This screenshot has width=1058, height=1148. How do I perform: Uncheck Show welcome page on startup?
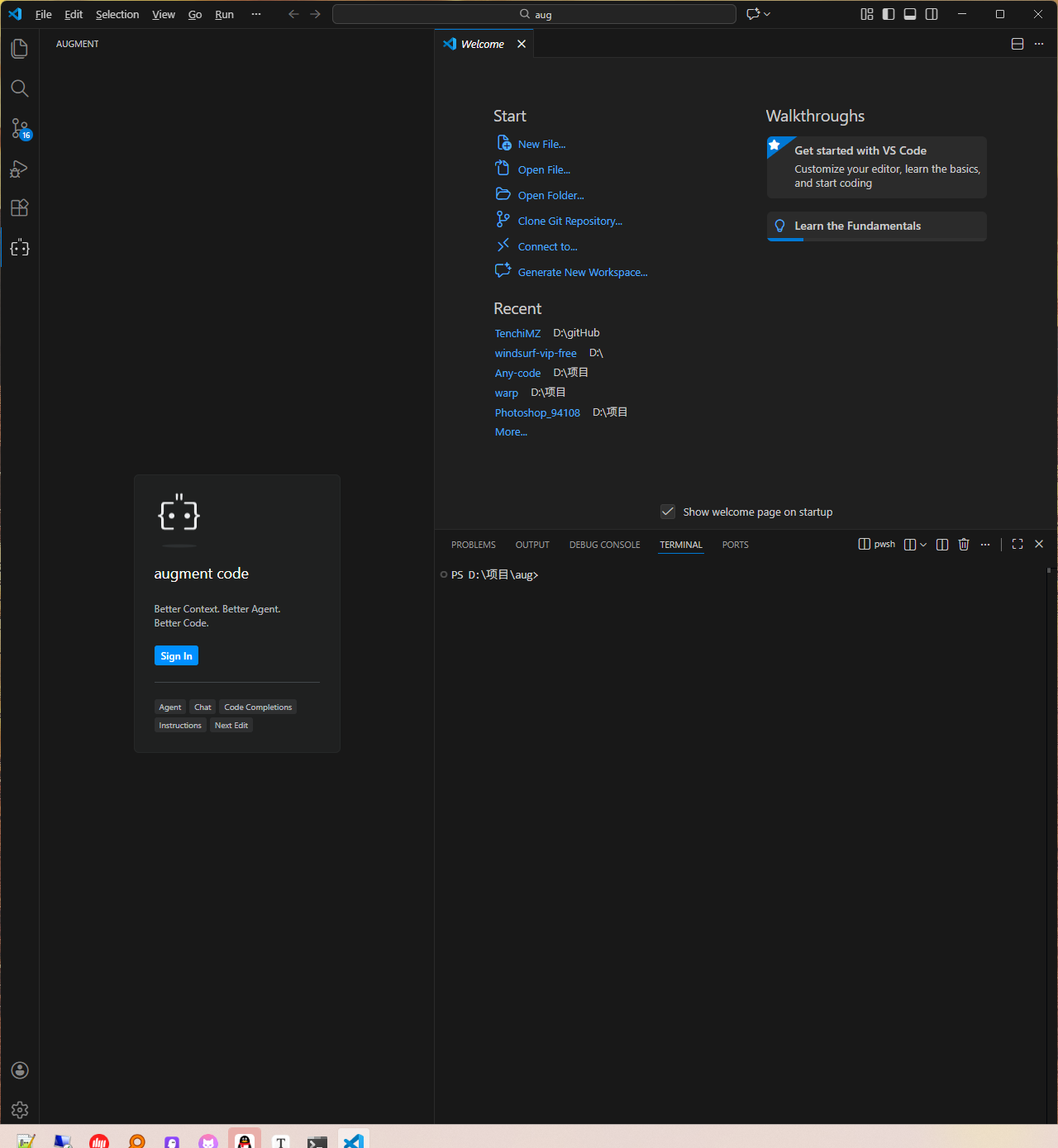[668, 512]
